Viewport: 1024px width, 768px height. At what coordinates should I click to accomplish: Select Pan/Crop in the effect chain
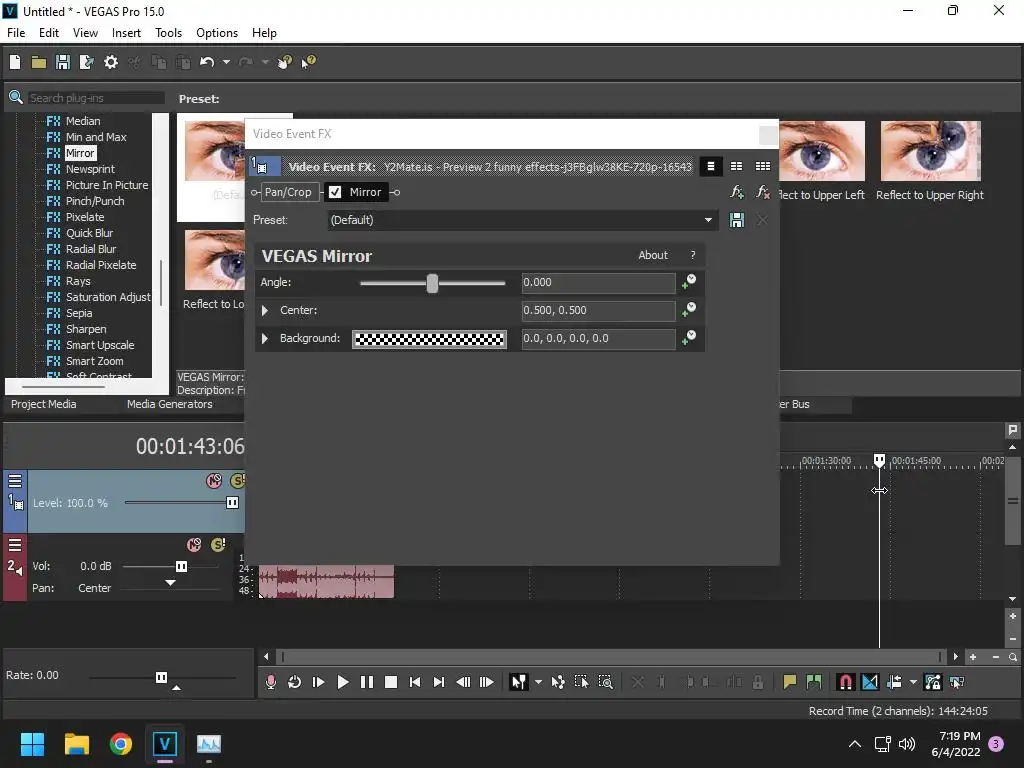[x=288, y=192]
